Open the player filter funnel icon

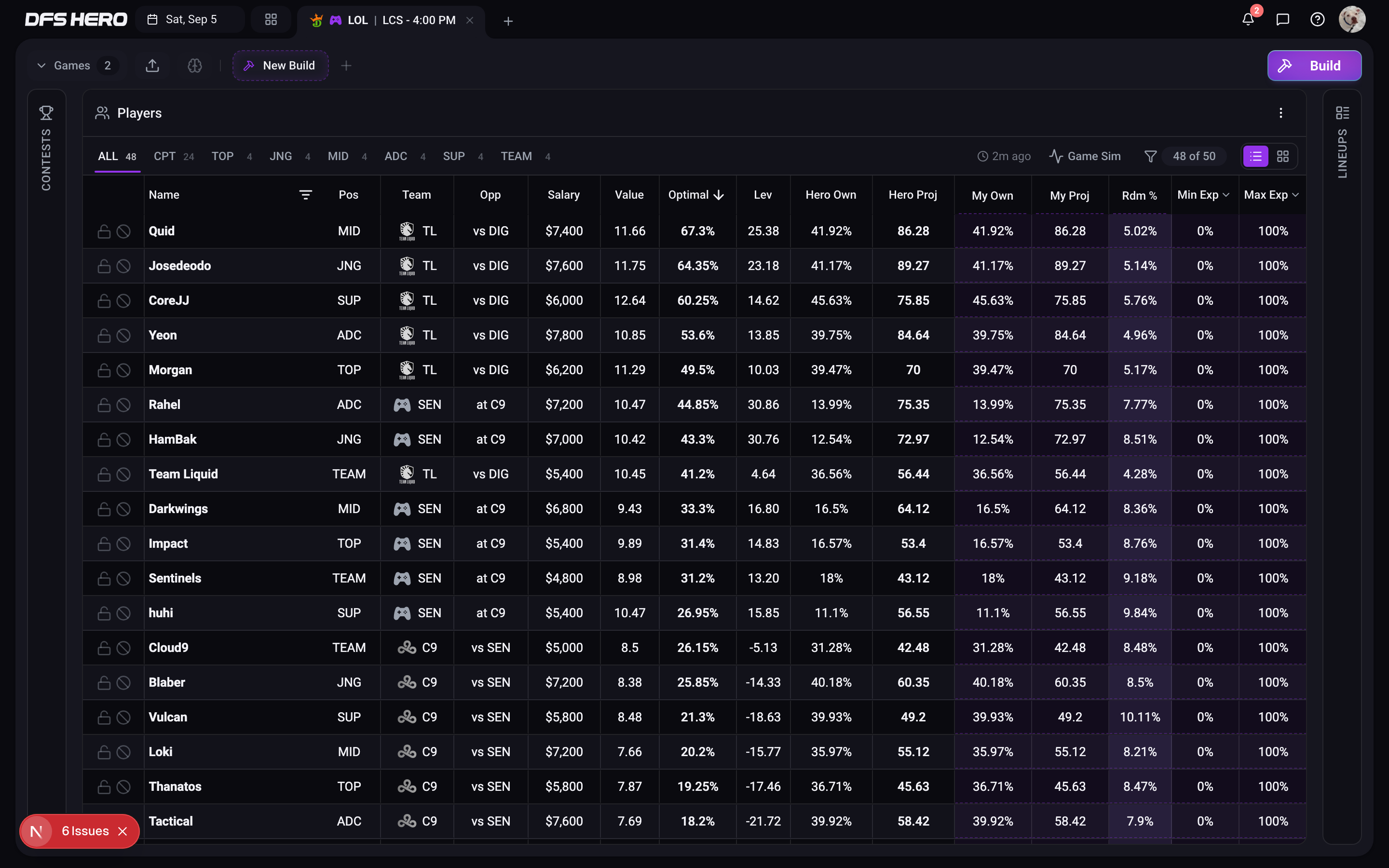[x=1150, y=156]
